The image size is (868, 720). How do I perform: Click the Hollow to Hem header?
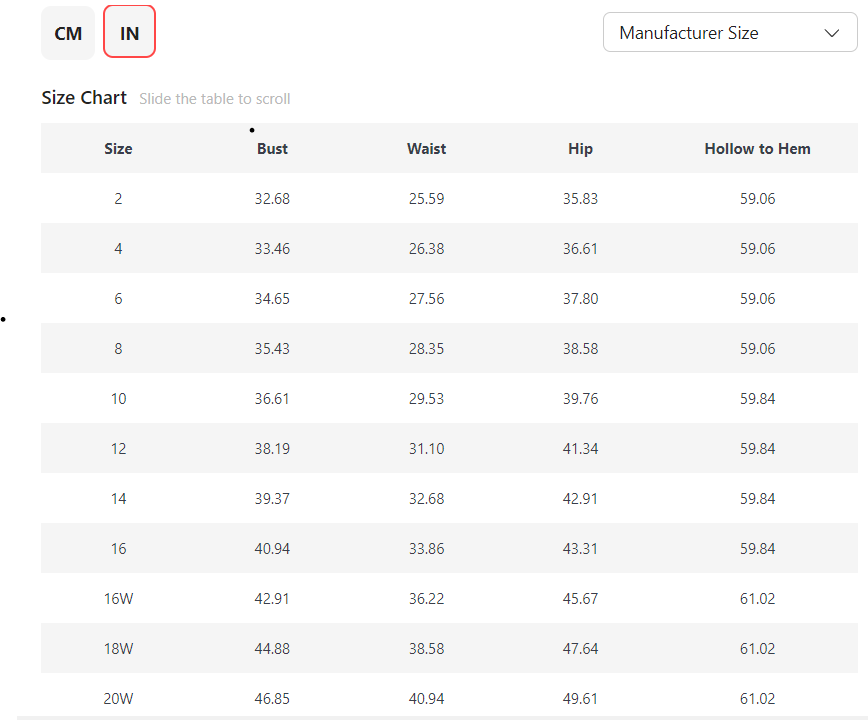click(x=757, y=149)
